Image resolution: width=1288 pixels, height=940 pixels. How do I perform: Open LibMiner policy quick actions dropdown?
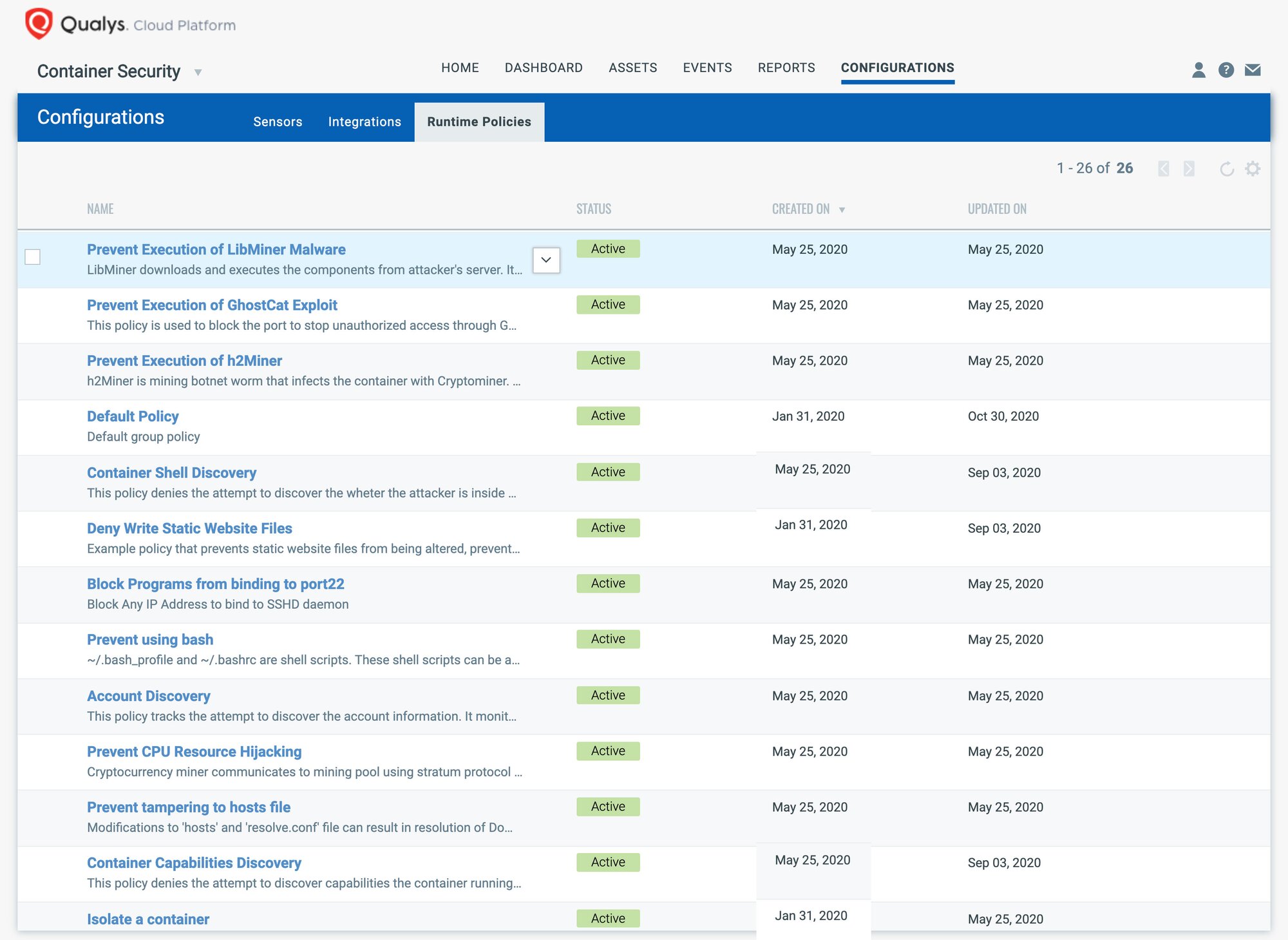[546, 260]
